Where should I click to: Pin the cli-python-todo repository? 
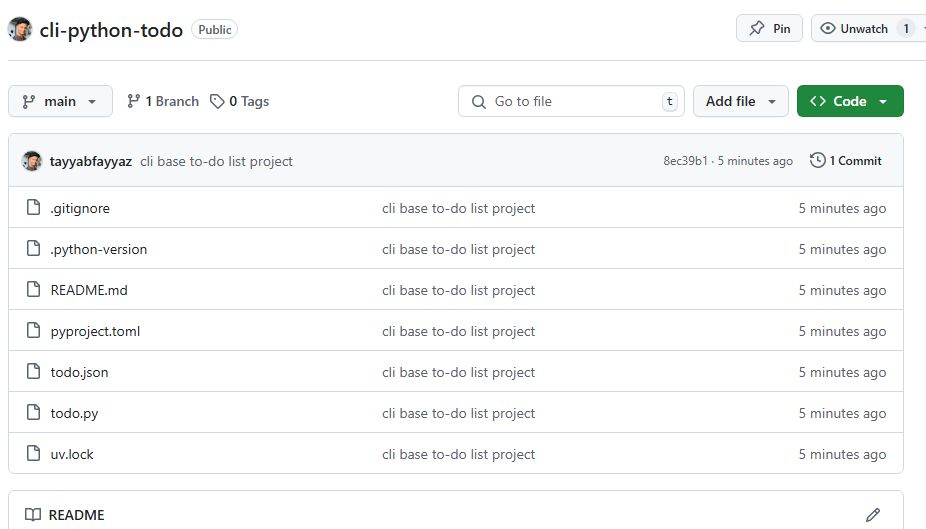tap(769, 28)
